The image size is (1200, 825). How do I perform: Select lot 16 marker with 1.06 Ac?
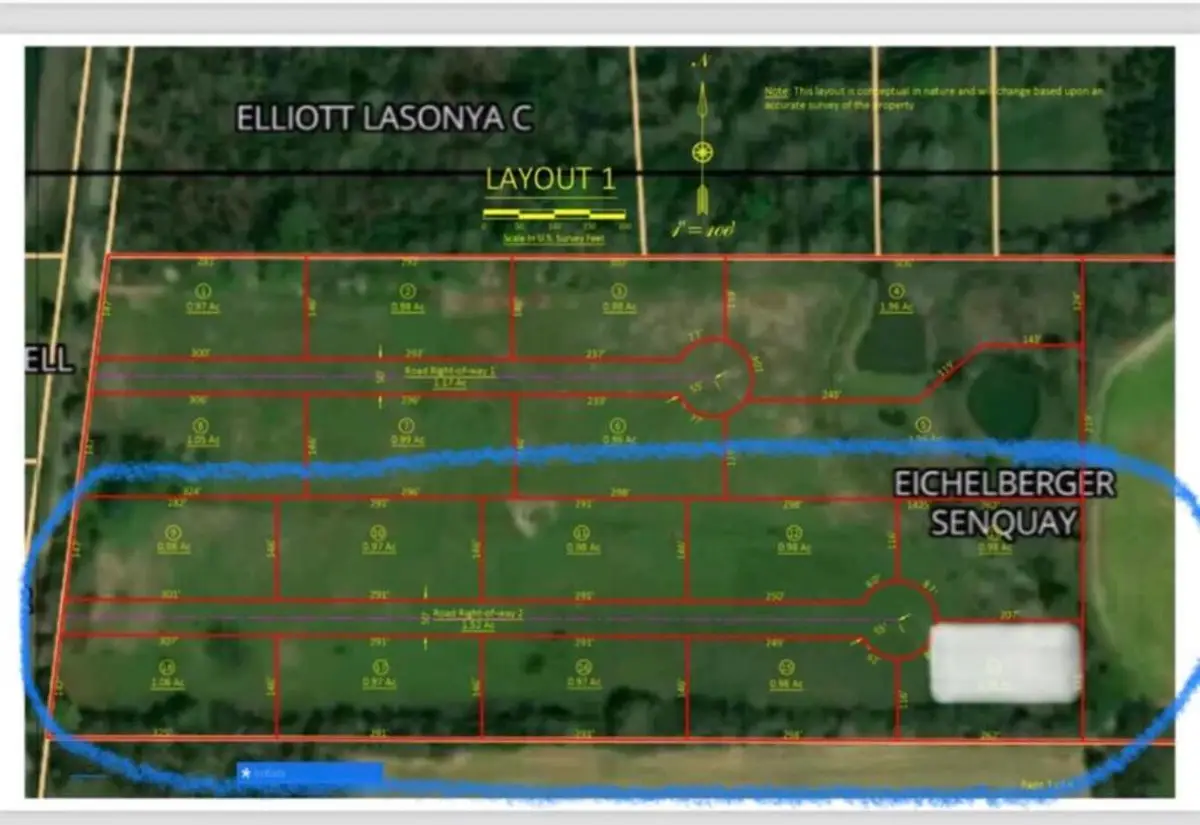[x=168, y=668]
